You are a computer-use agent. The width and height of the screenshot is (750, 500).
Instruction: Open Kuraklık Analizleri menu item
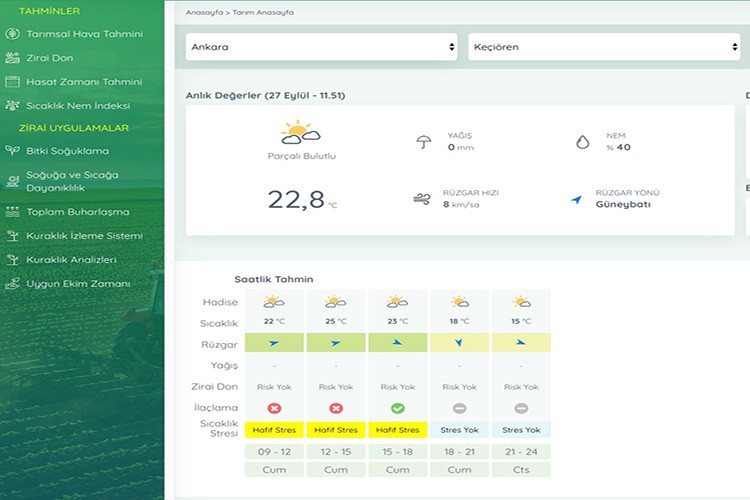(71, 260)
